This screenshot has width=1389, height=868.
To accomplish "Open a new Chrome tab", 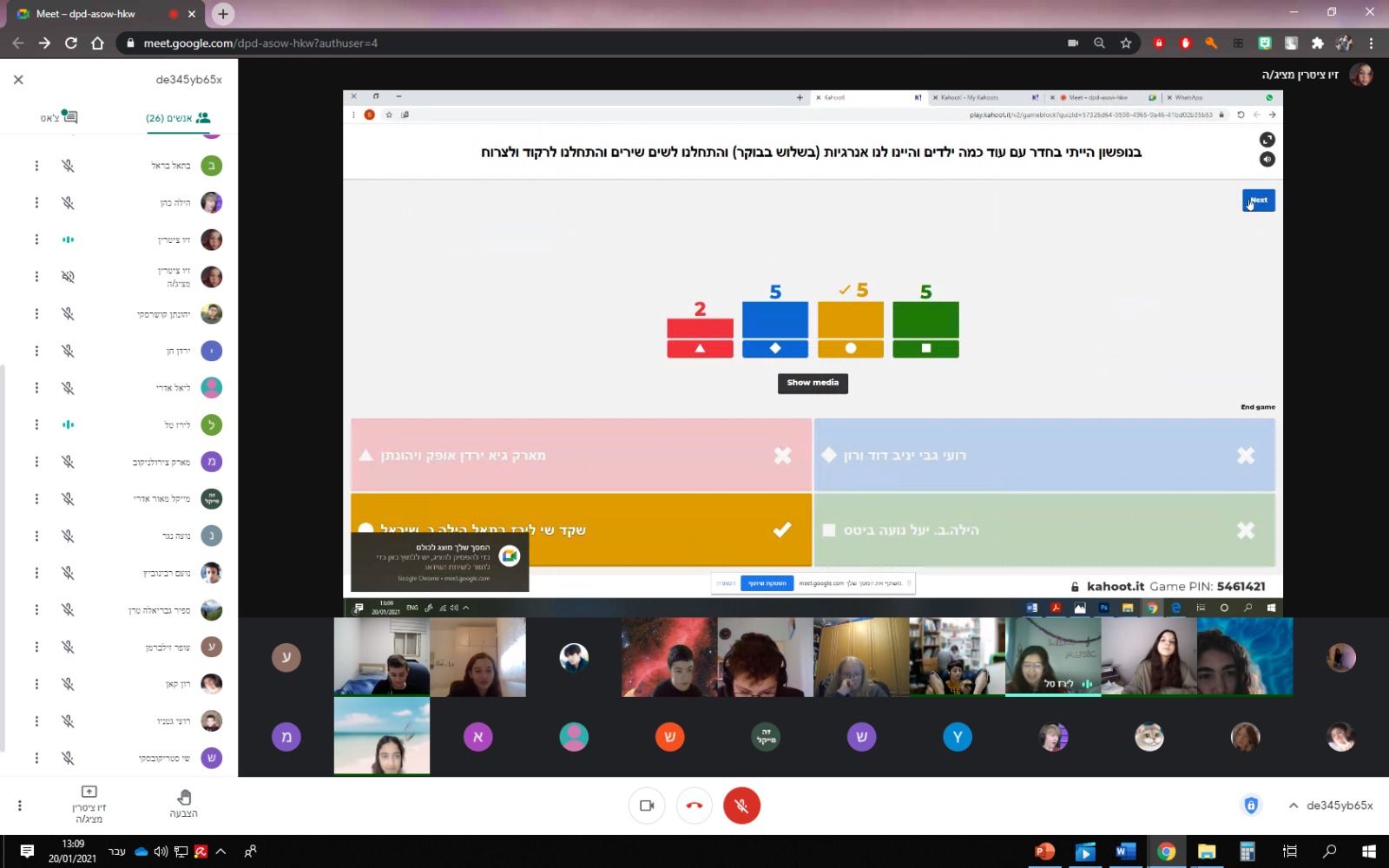I will point(223,14).
